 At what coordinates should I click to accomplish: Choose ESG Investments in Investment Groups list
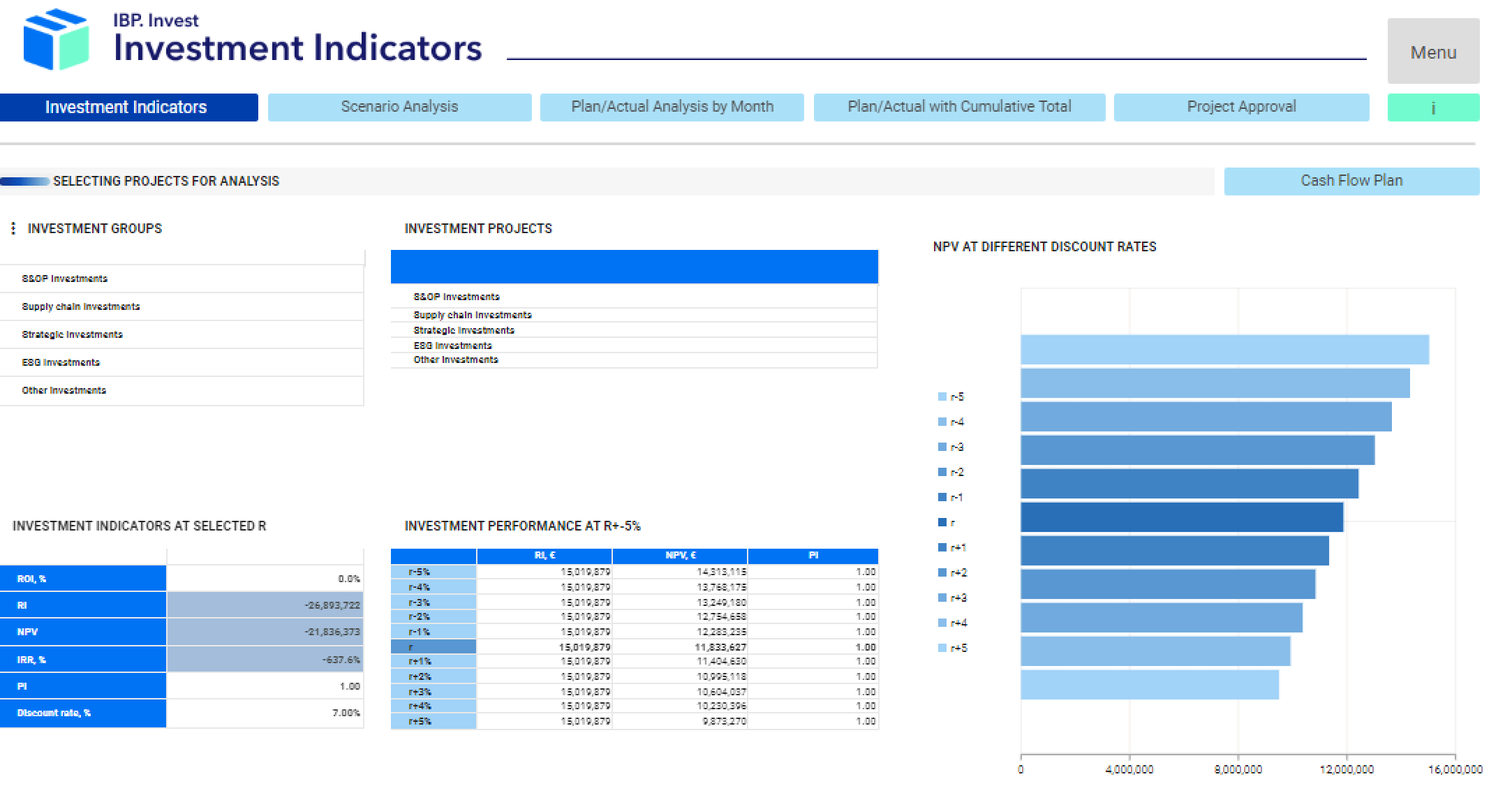click(x=61, y=362)
